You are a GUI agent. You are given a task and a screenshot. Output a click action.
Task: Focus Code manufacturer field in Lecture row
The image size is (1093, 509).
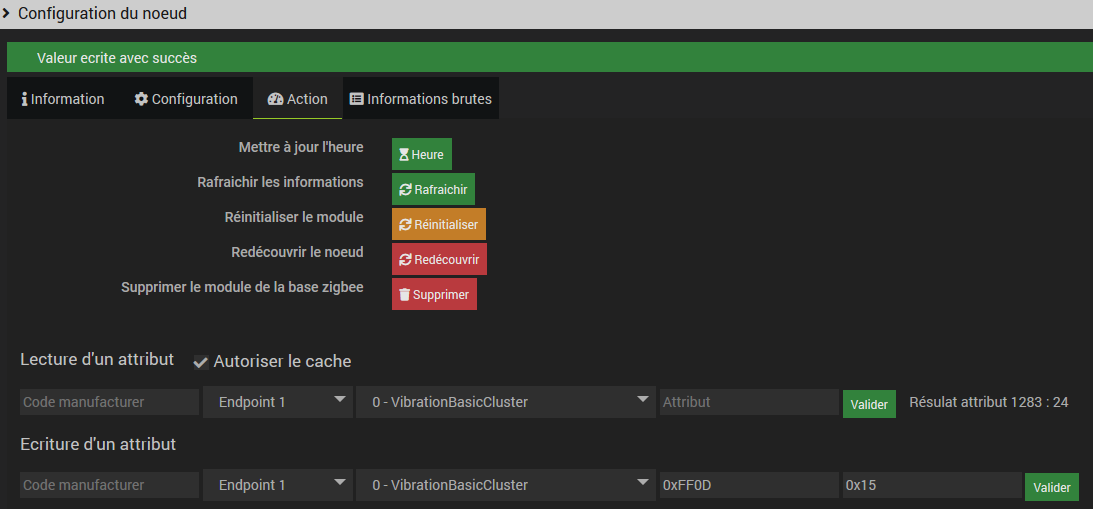pyautogui.click(x=109, y=402)
